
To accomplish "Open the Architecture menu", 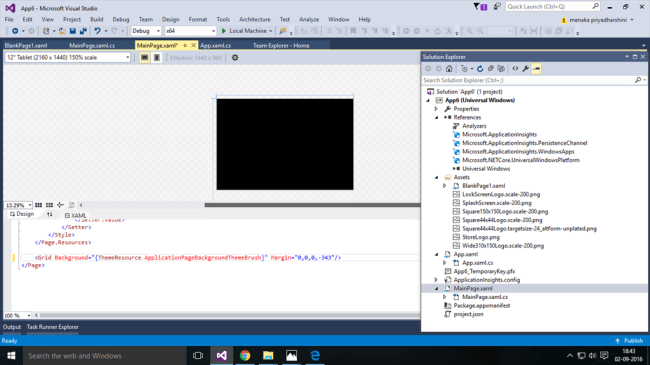I will (255, 19).
